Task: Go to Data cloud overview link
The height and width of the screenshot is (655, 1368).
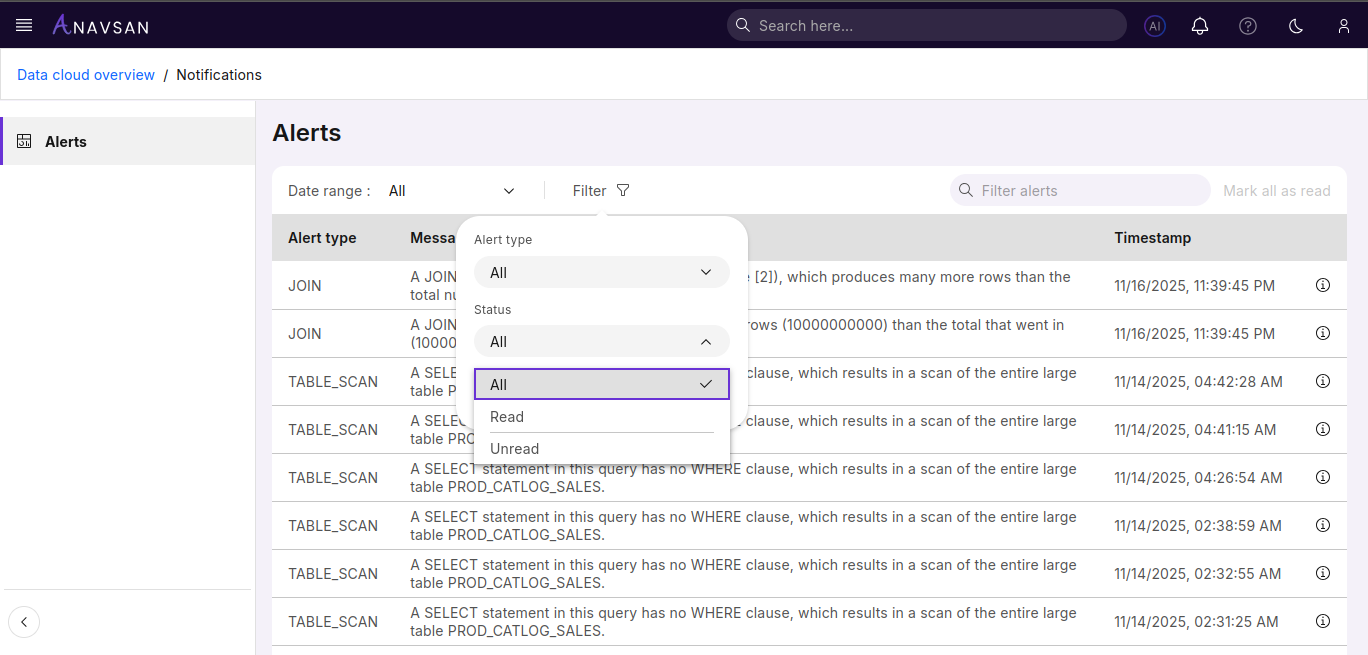Action: [x=86, y=75]
